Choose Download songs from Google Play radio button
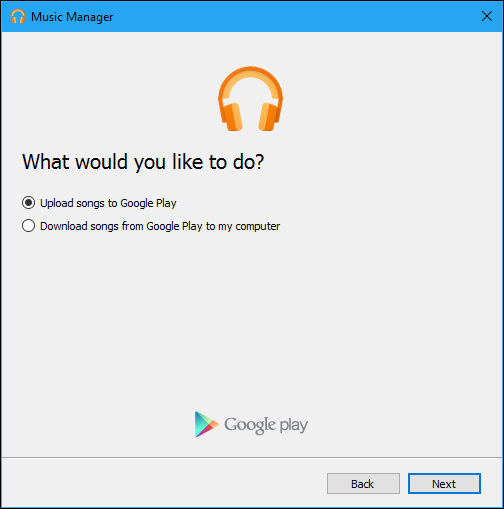The width and height of the screenshot is (504, 509). click(28, 226)
